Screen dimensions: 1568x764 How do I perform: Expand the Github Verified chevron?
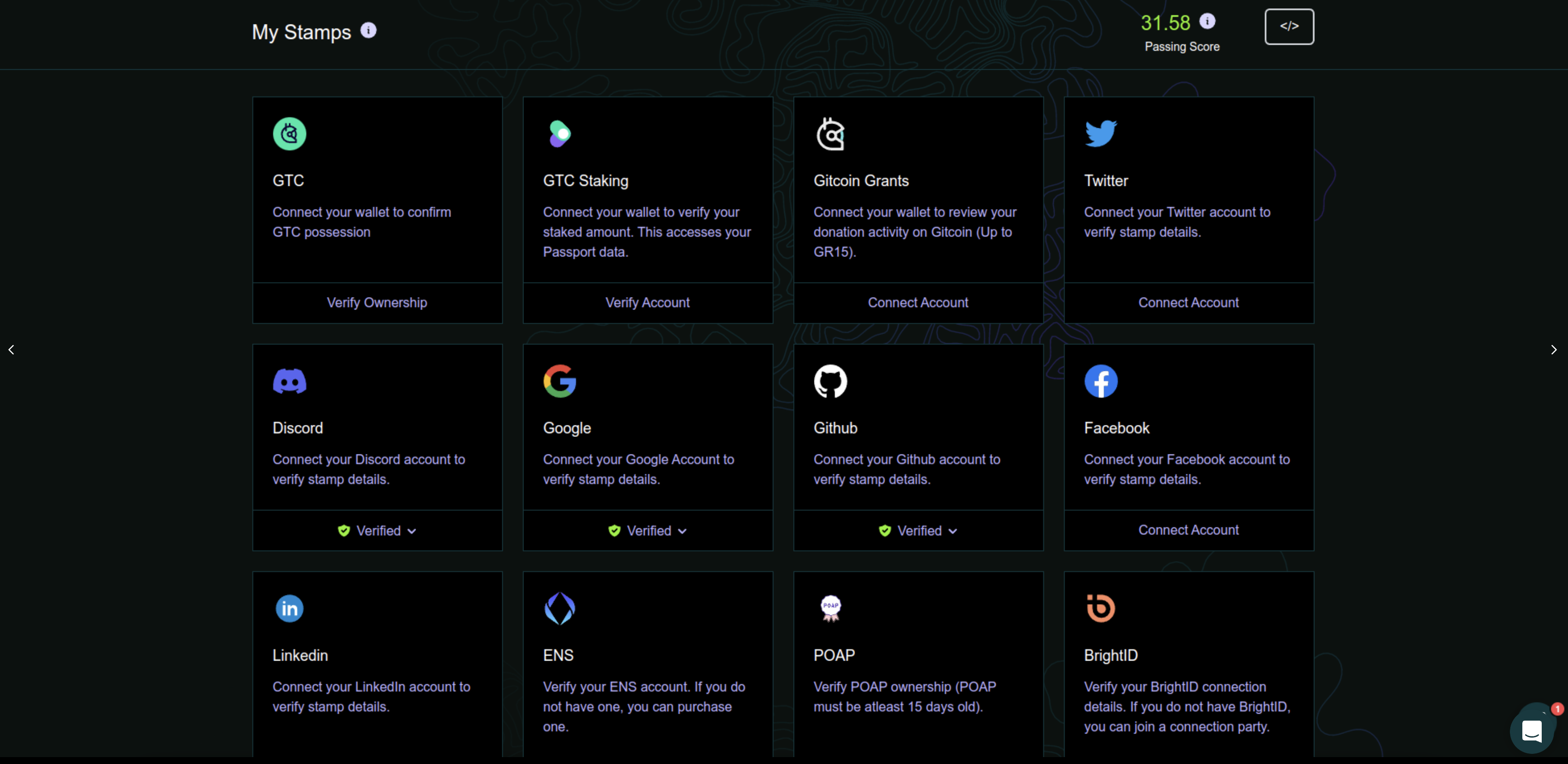pos(953,531)
